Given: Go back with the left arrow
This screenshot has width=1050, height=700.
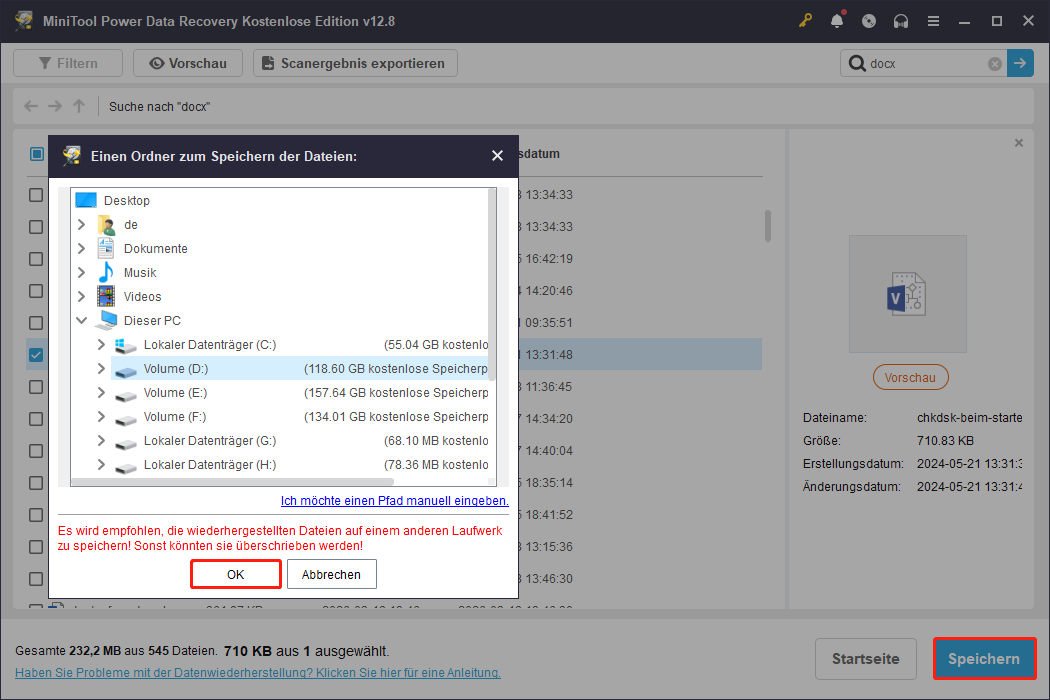Looking at the screenshot, I should point(31,106).
